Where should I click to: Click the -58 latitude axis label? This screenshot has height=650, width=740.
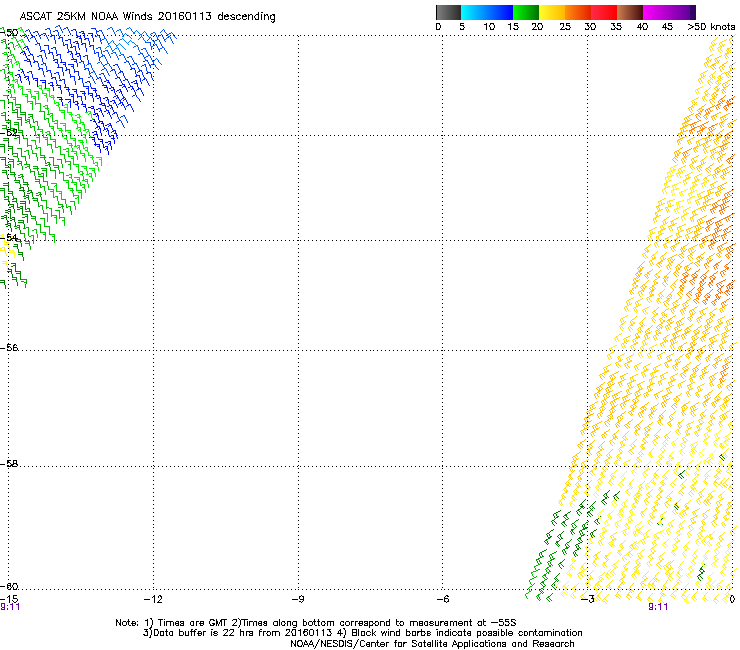[10, 465]
